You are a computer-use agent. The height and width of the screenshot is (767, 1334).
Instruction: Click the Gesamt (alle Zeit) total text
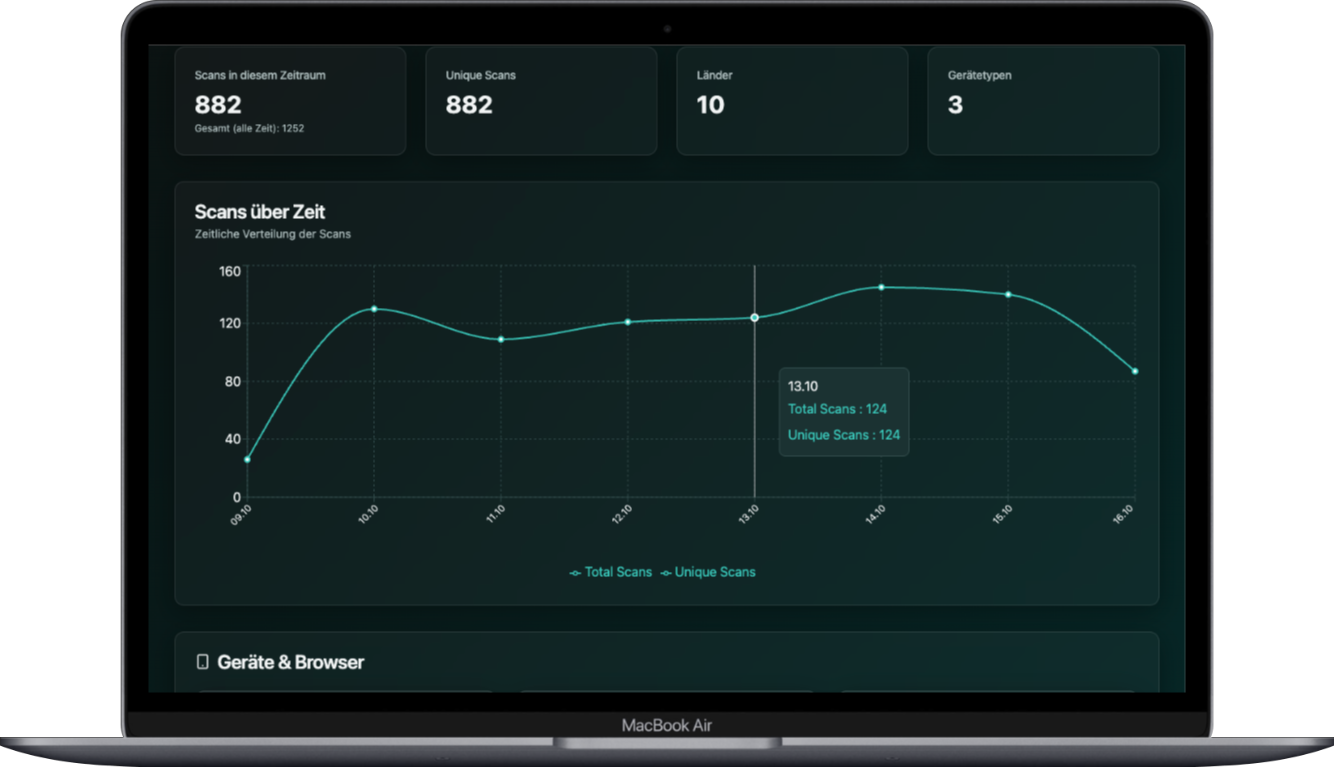pyautogui.click(x=249, y=129)
